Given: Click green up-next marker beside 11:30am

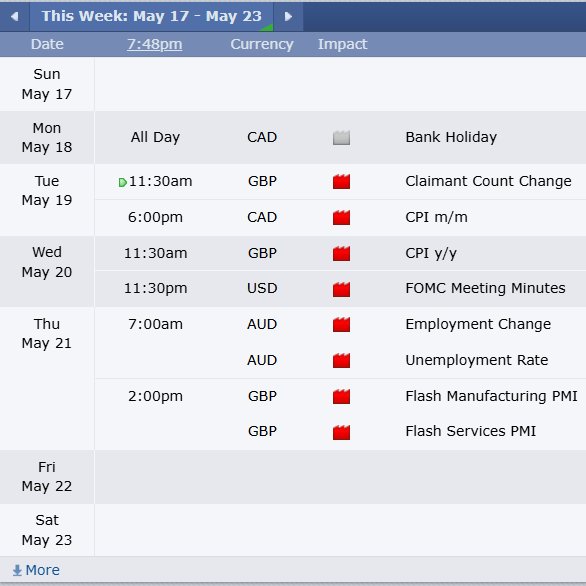Looking at the screenshot, I should tap(122, 182).
